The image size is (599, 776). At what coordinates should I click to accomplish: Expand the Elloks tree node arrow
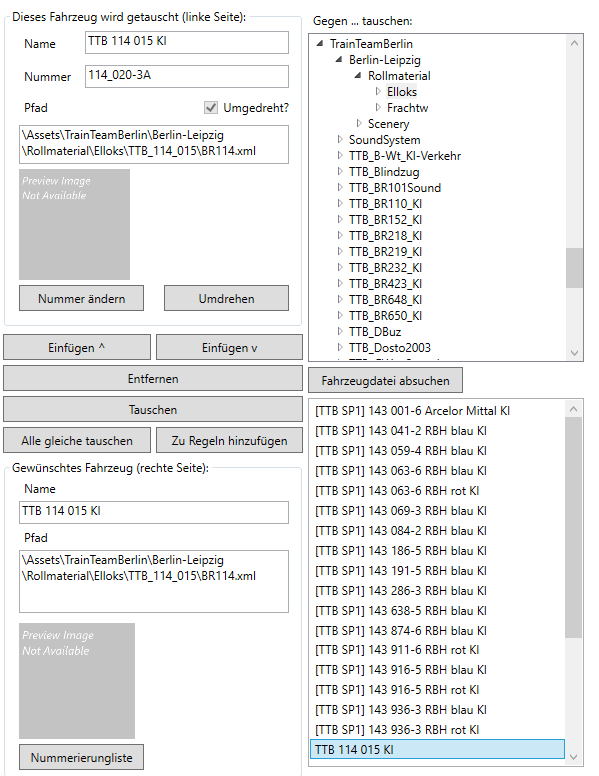(378, 92)
